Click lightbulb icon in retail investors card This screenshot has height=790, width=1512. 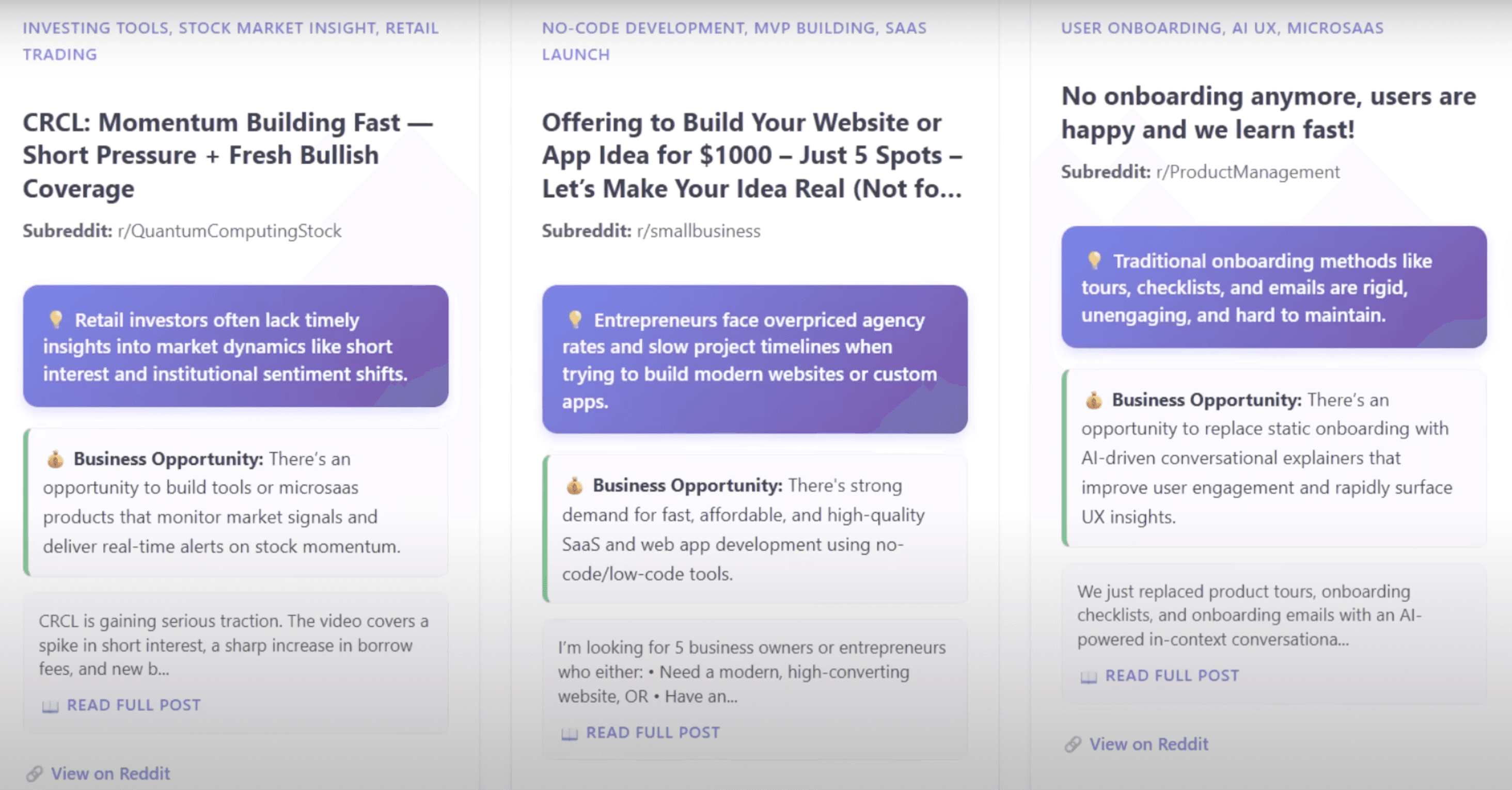56,319
